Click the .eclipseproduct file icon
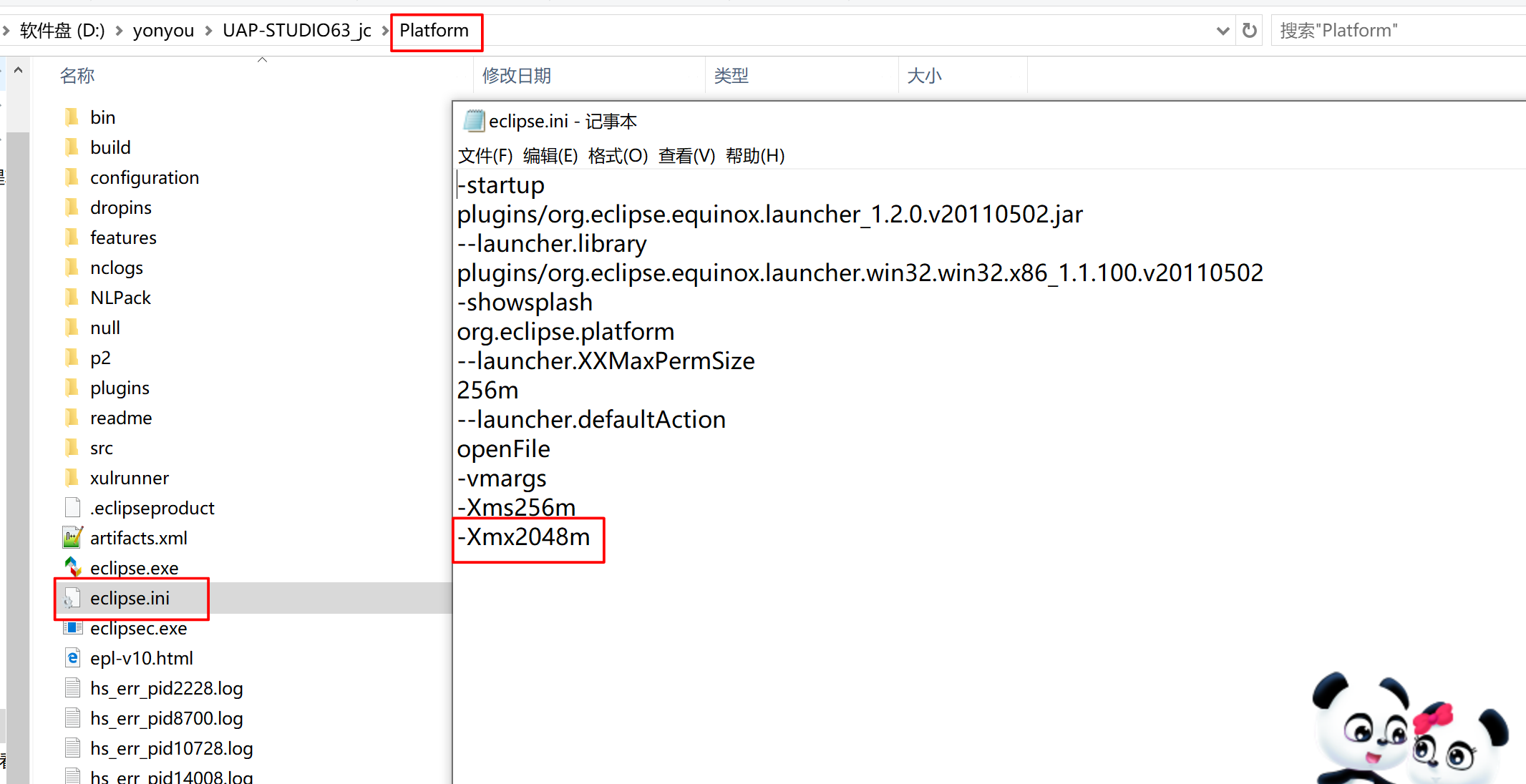 coord(72,507)
